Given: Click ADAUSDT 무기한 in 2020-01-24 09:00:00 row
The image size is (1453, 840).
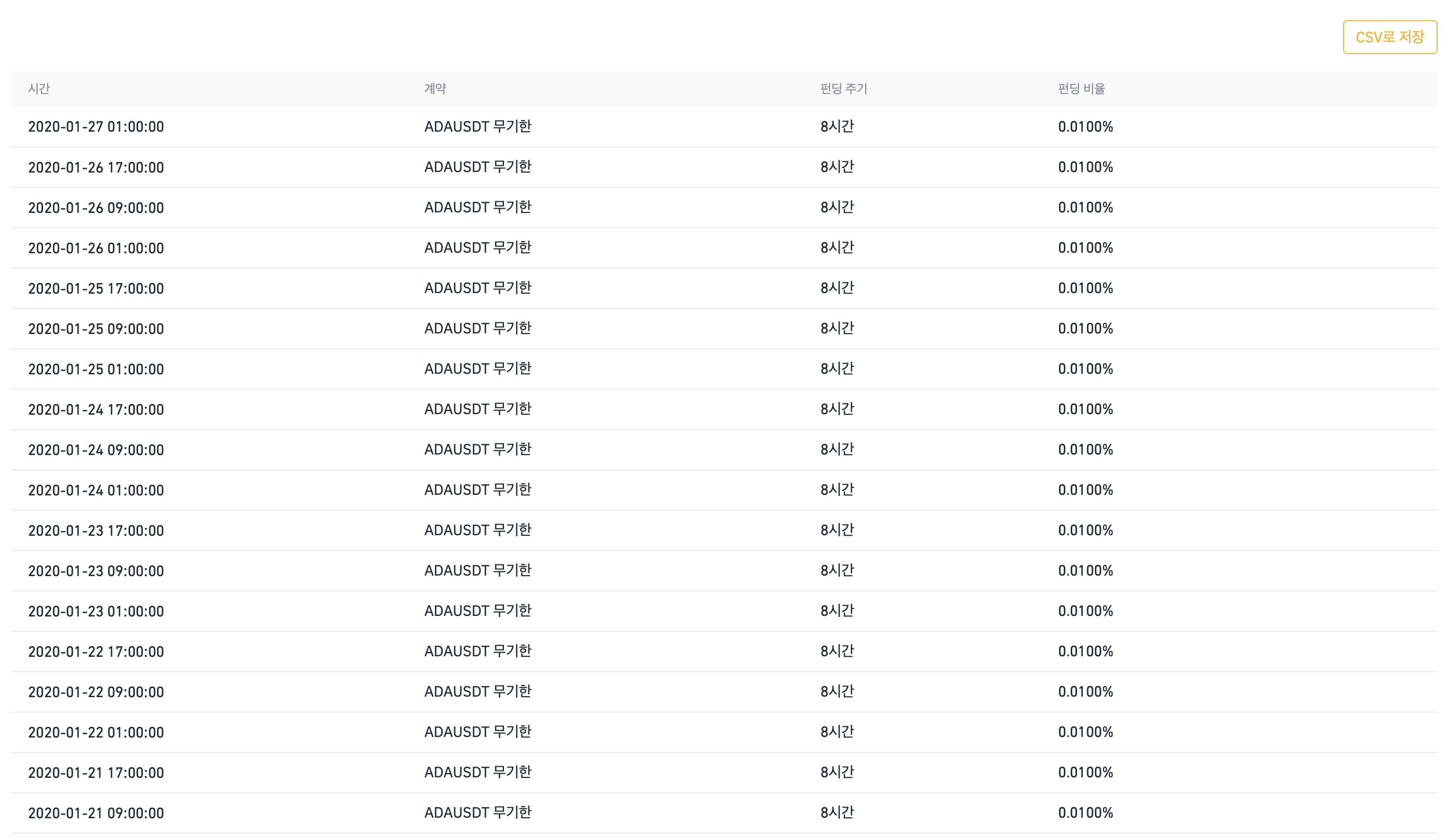Looking at the screenshot, I should click(x=477, y=450).
